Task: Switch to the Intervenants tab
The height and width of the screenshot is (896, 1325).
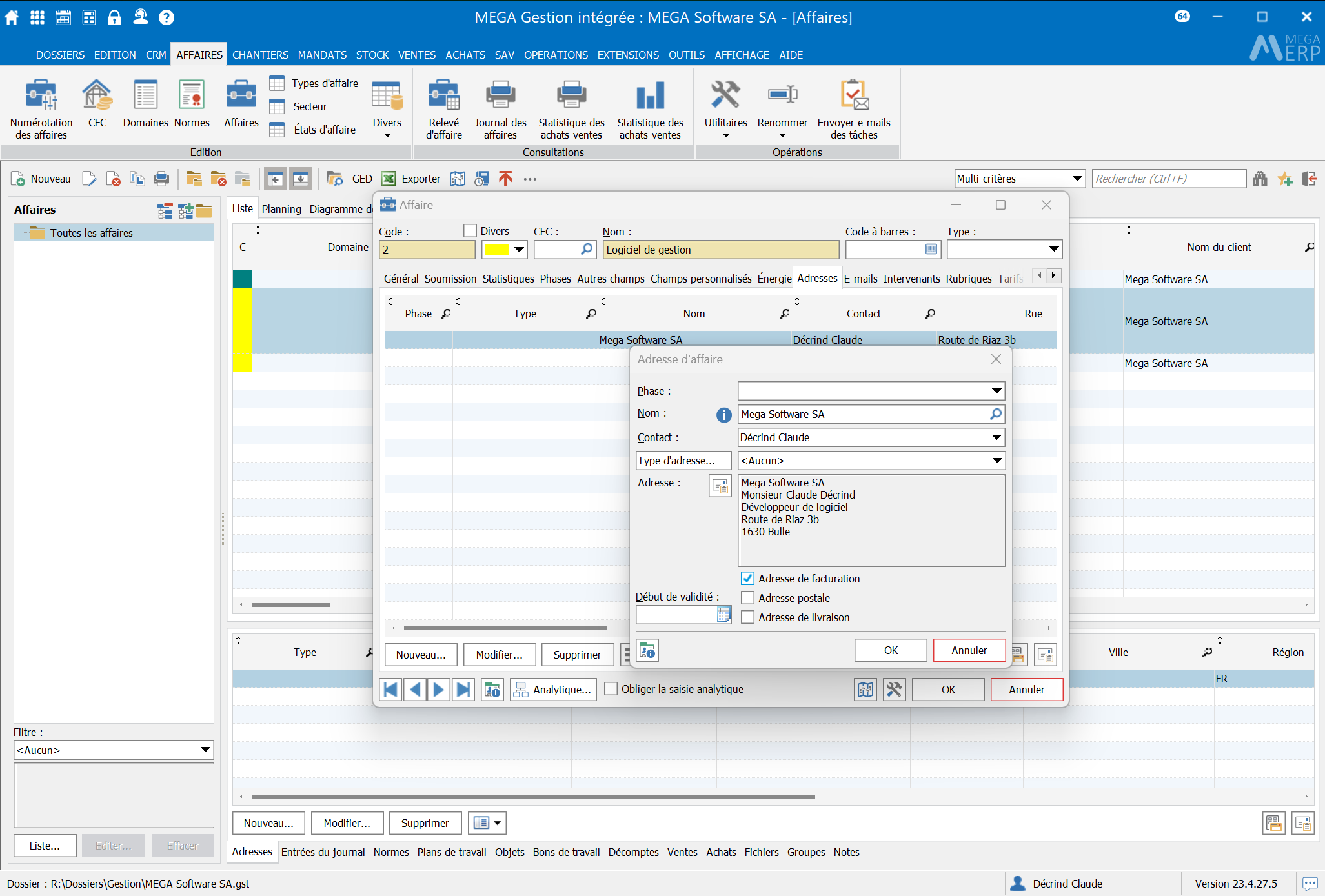Action: (x=911, y=279)
